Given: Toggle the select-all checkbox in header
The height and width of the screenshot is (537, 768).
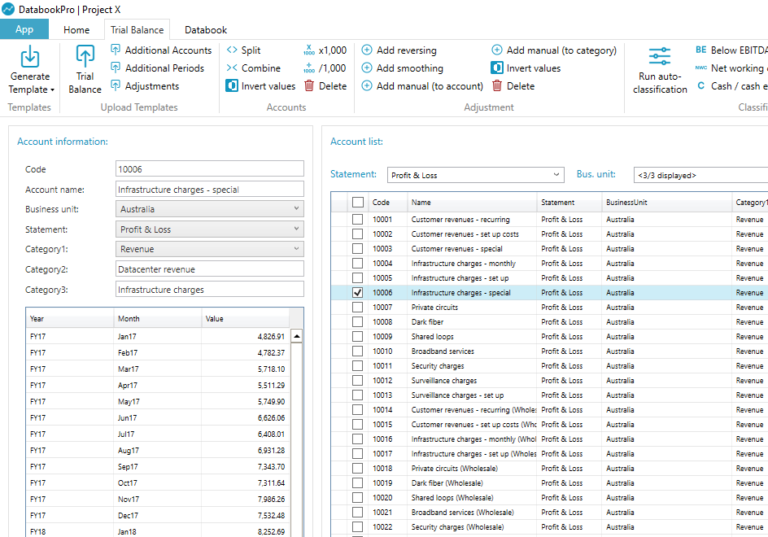Looking at the screenshot, I should 358,202.
